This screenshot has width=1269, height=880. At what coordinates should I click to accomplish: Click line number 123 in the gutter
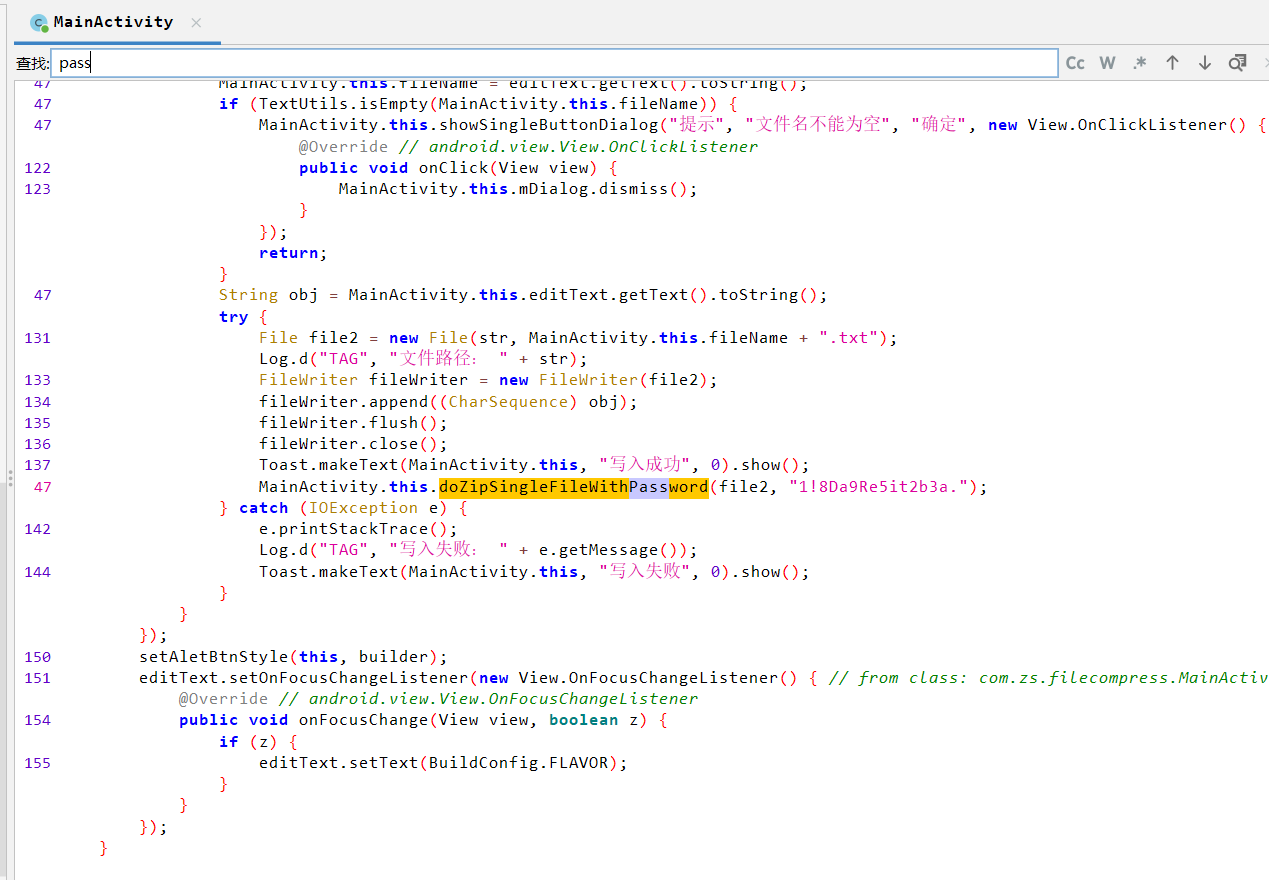coord(37,189)
